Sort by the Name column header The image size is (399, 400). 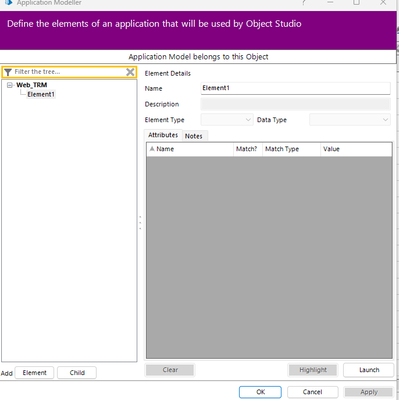[x=190, y=149]
